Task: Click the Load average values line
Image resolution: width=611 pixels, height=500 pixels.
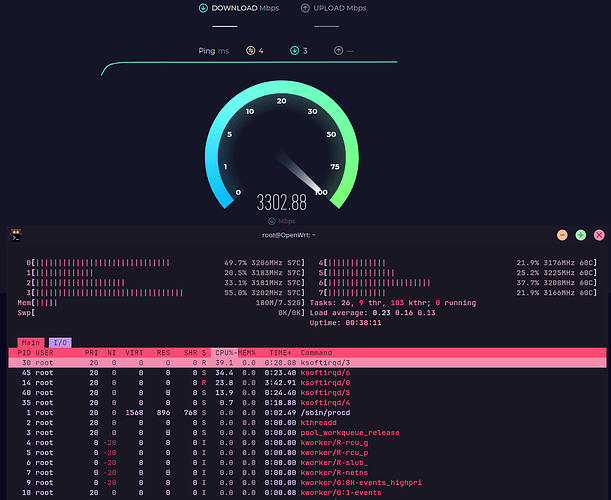Action: click(373, 313)
